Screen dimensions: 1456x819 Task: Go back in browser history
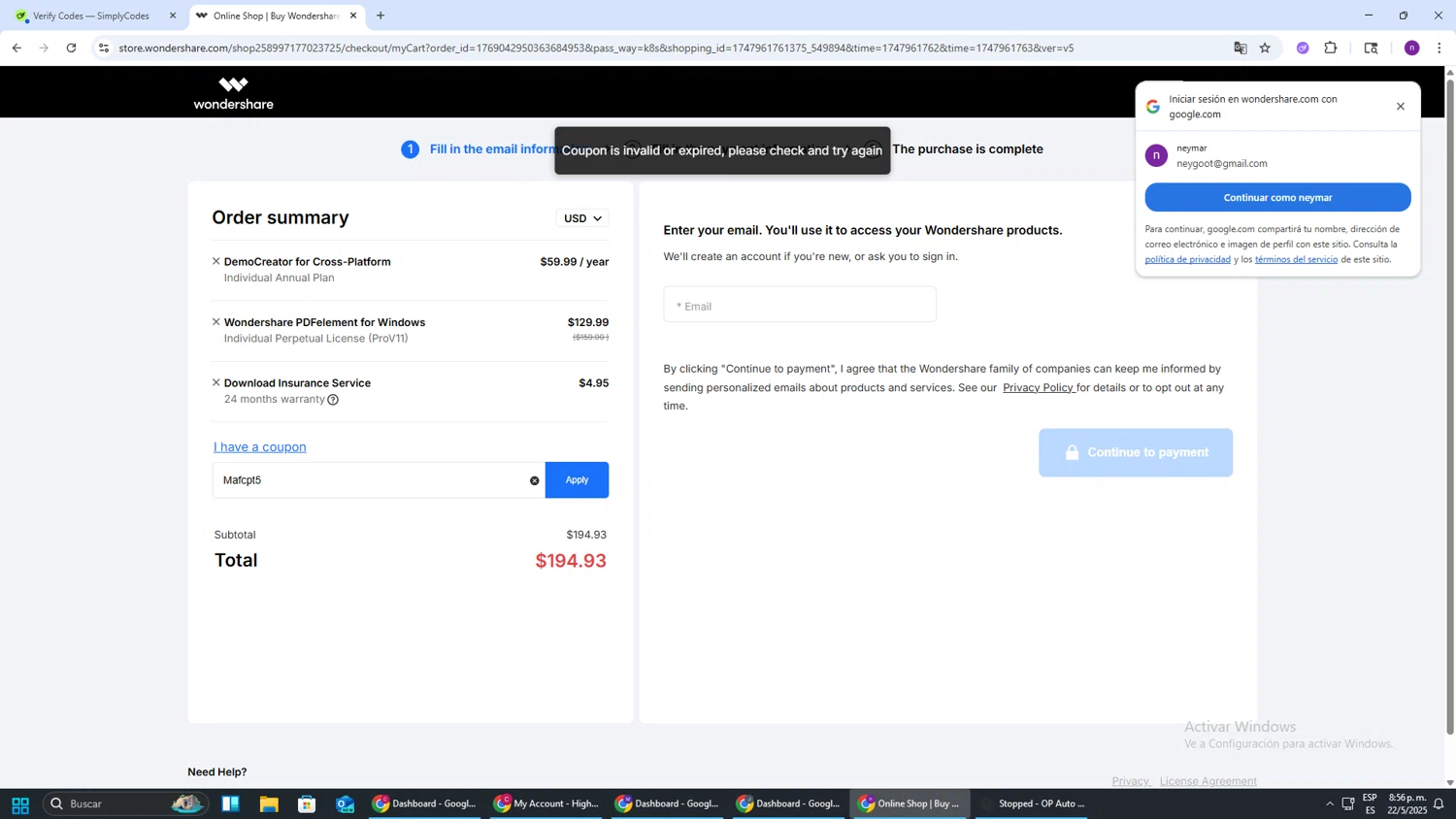coord(17,48)
